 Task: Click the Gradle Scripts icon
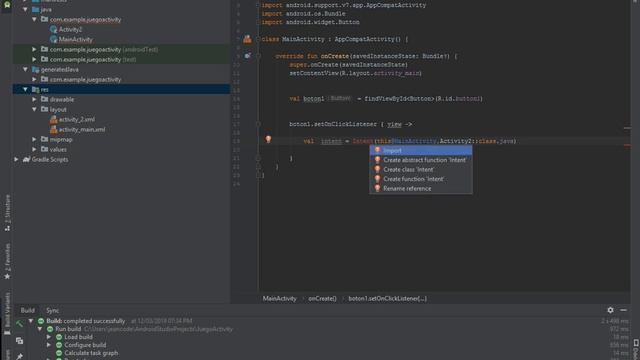pyautogui.click(x=27, y=159)
